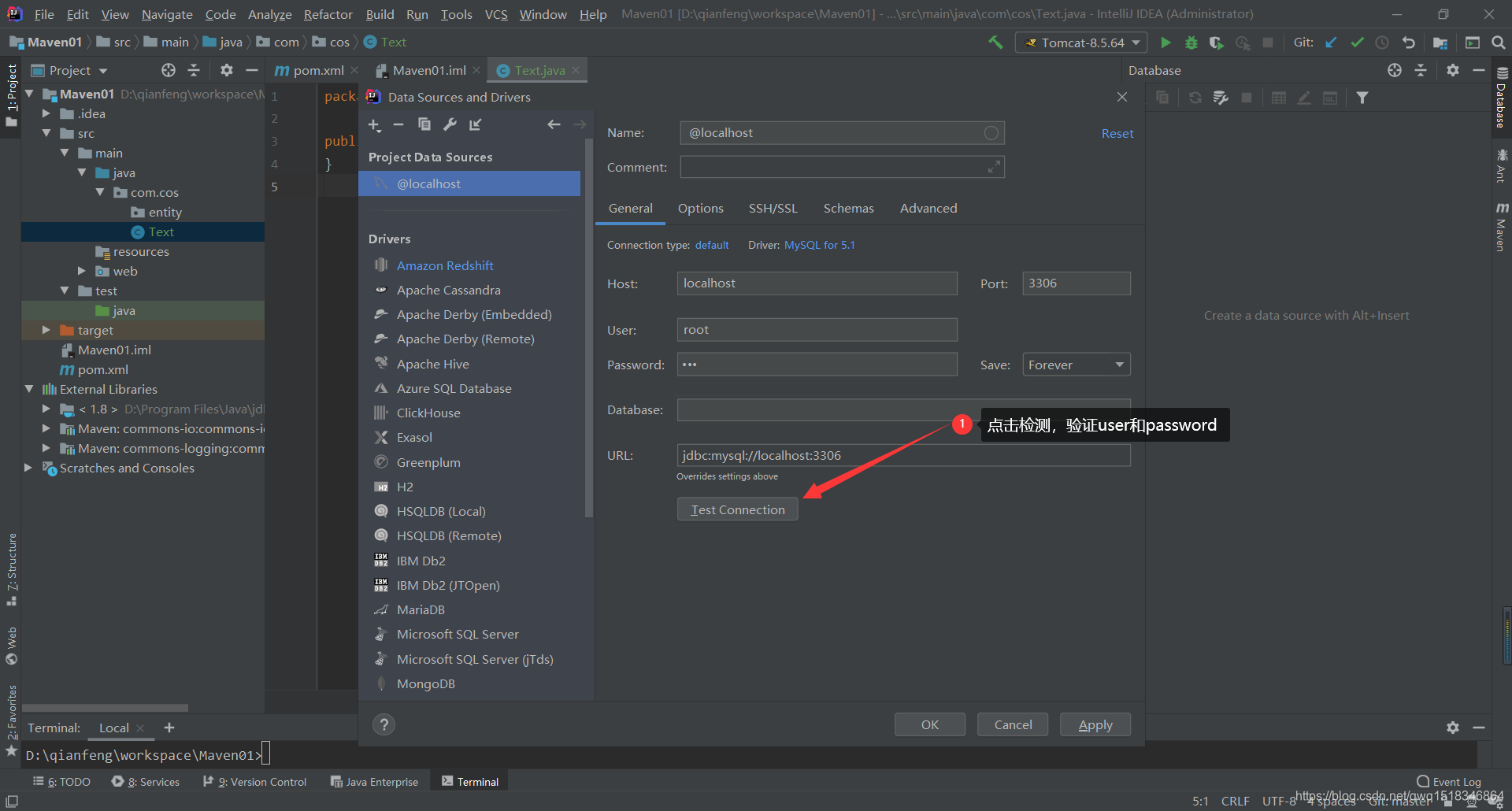Add a new terminal tab with plus
Viewport: 1512px width, 811px height.
click(169, 728)
